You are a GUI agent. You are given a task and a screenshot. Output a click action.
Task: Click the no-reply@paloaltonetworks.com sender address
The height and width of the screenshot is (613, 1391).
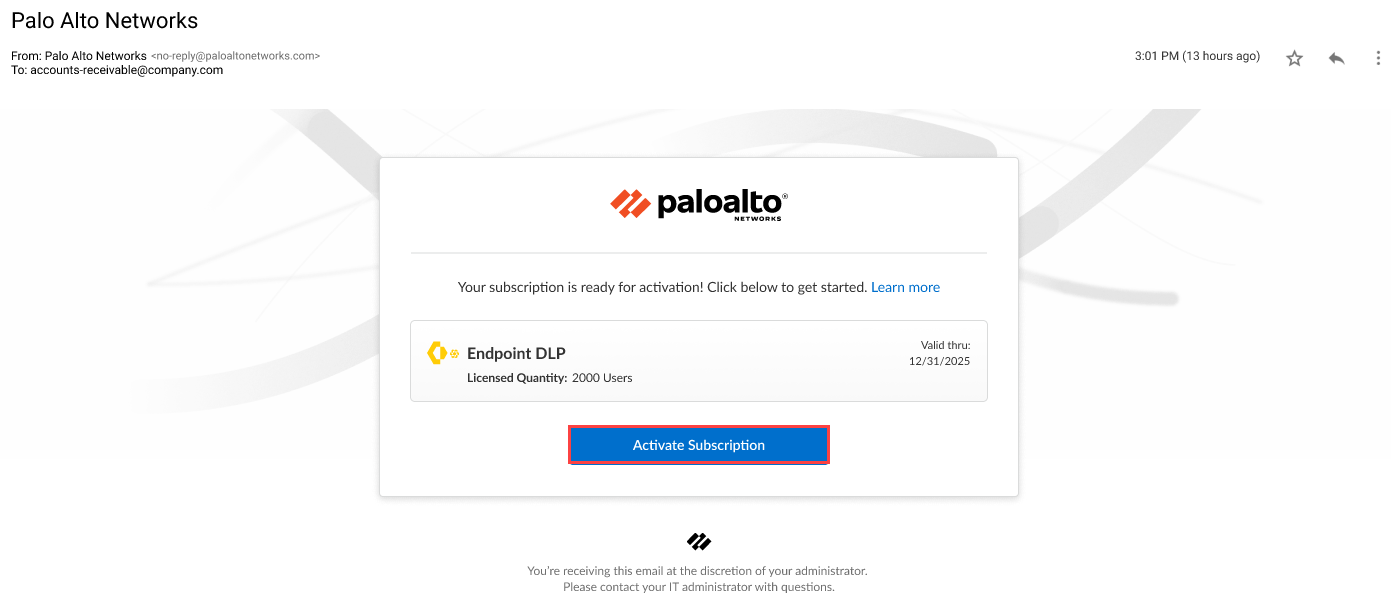(235, 56)
